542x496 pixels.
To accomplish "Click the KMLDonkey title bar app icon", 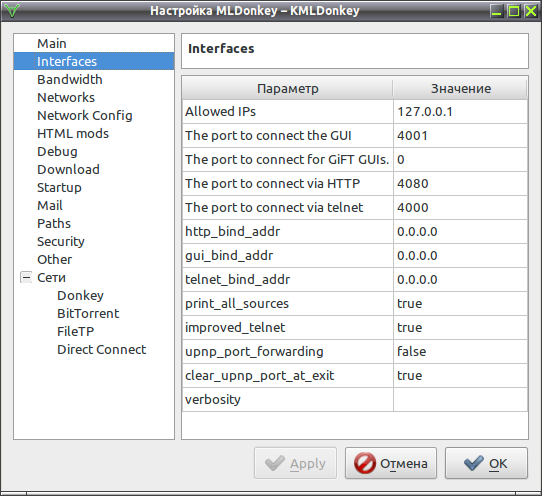I will point(12,11).
